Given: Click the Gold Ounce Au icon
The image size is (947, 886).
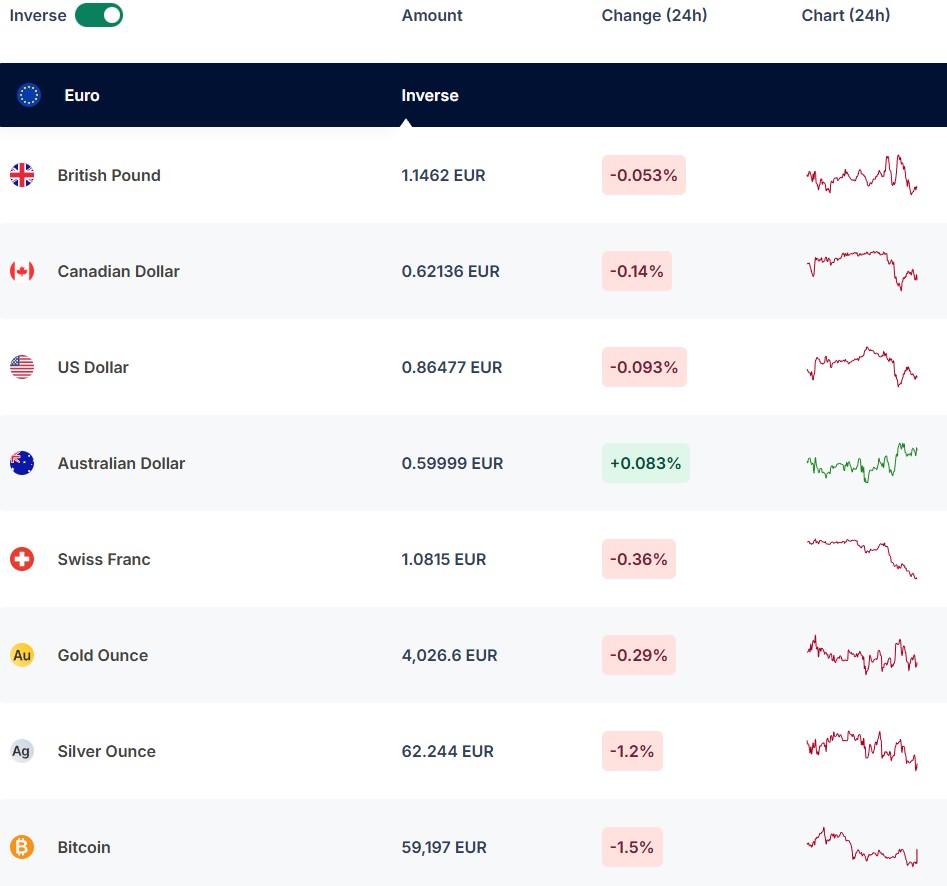Looking at the screenshot, I should coord(22,655).
